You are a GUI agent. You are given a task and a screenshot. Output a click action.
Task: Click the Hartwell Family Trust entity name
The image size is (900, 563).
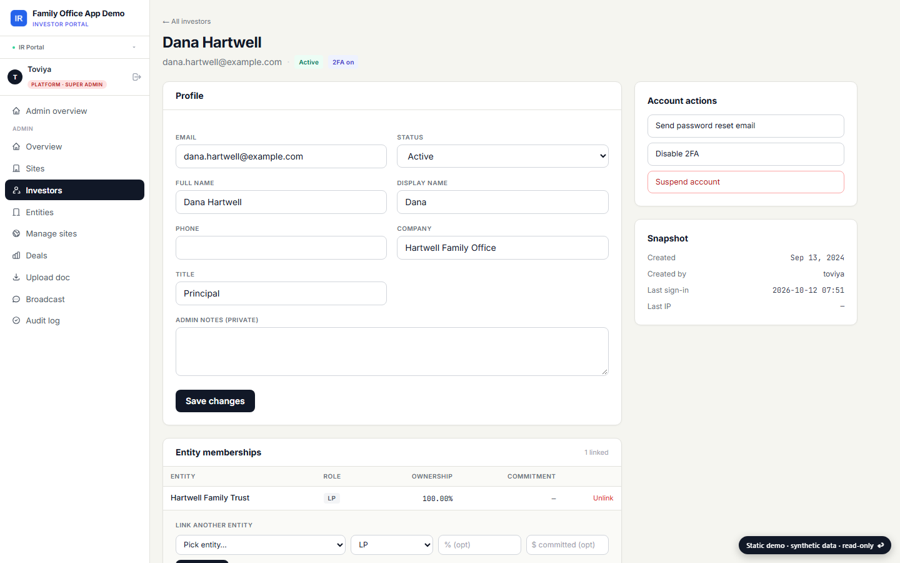(x=210, y=498)
